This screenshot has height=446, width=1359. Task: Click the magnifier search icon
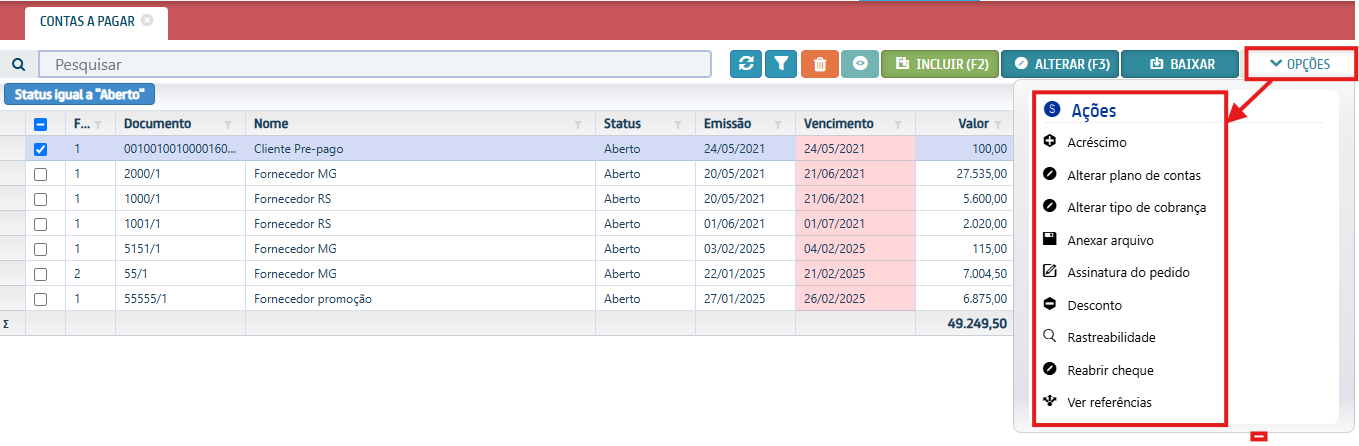18,65
